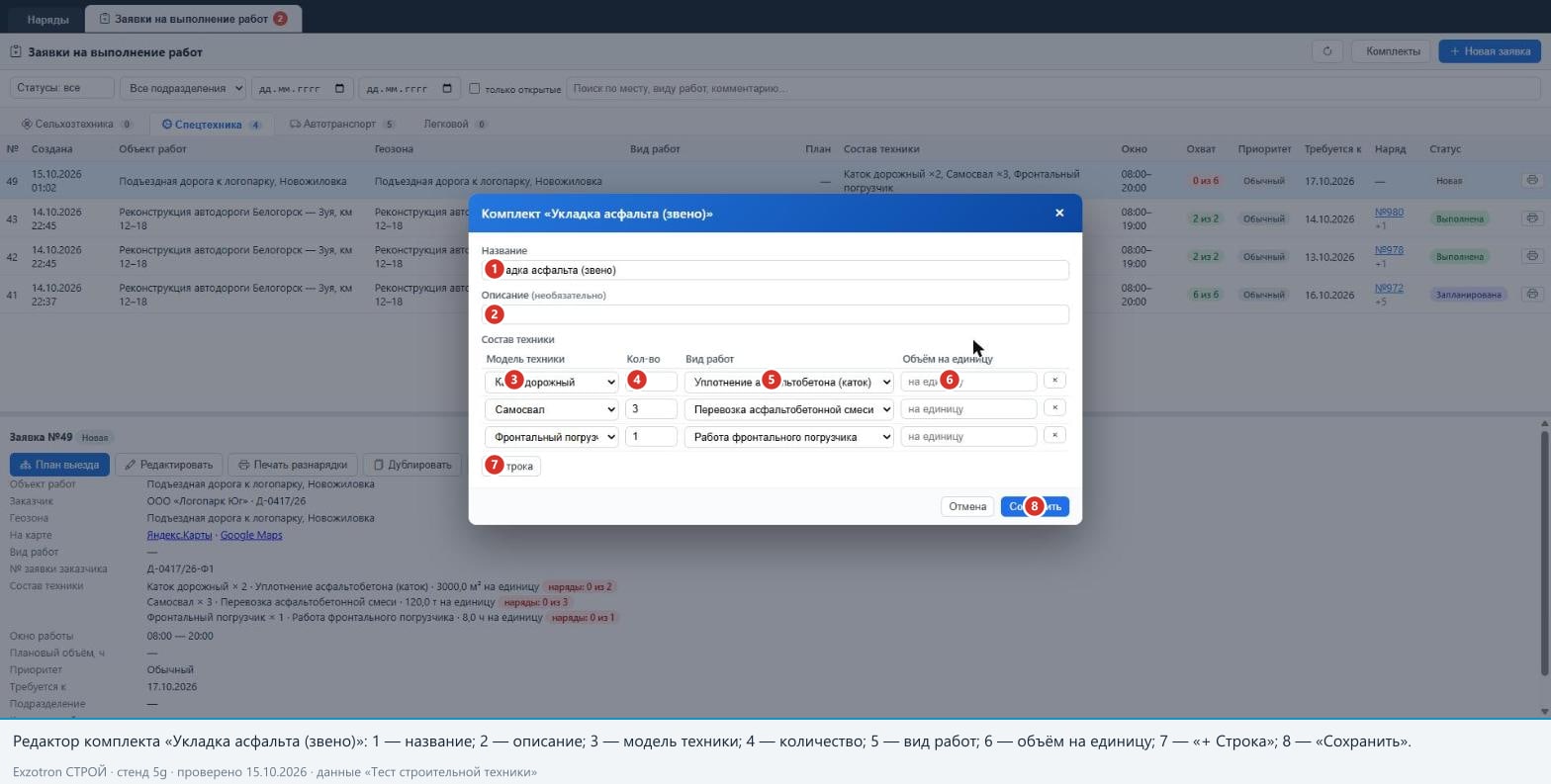This screenshot has width=1551, height=784.
Task: Open the Комплекты button in the header
Action: pyautogui.click(x=1393, y=51)
